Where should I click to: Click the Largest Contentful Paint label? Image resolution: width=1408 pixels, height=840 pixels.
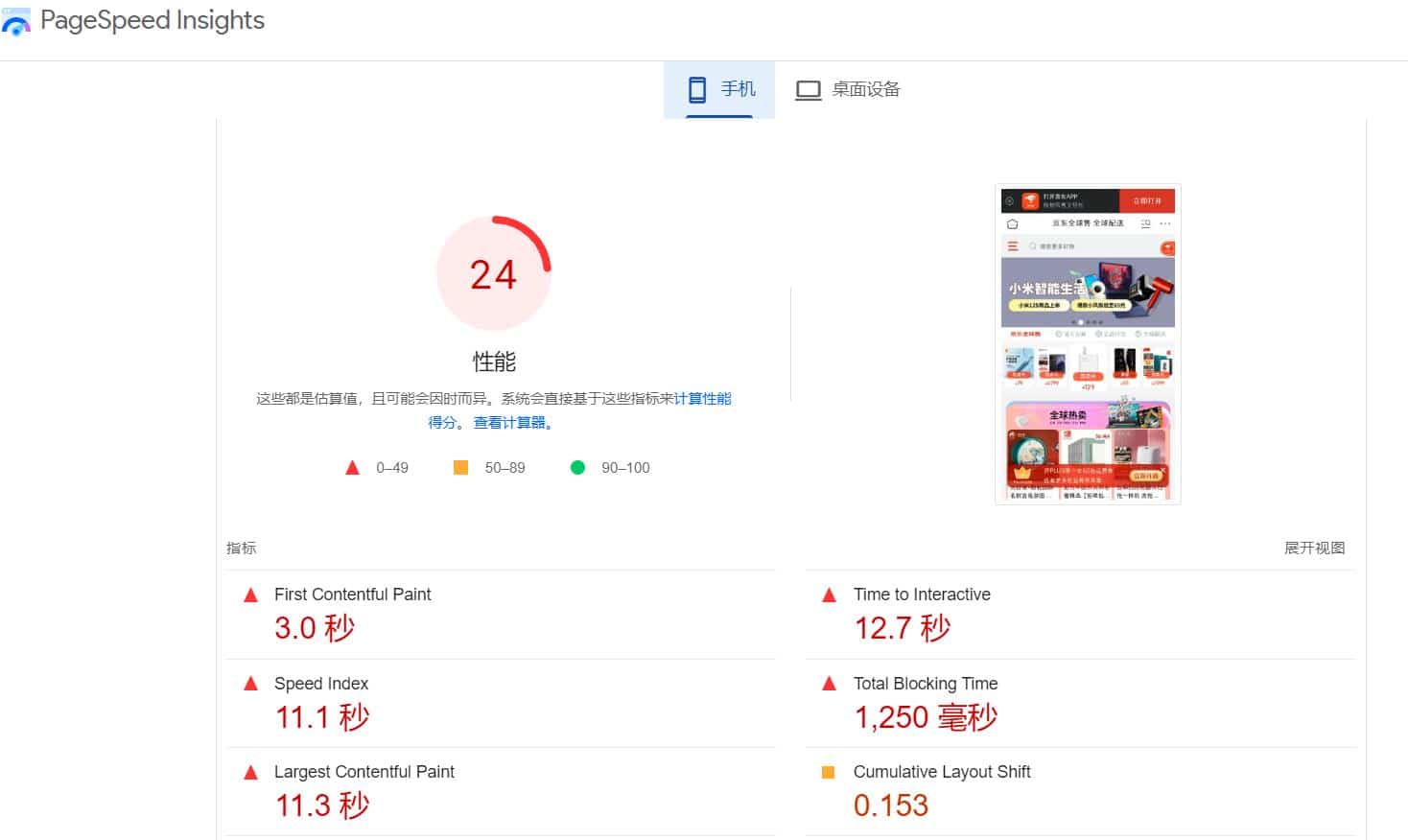pos(364,772)
